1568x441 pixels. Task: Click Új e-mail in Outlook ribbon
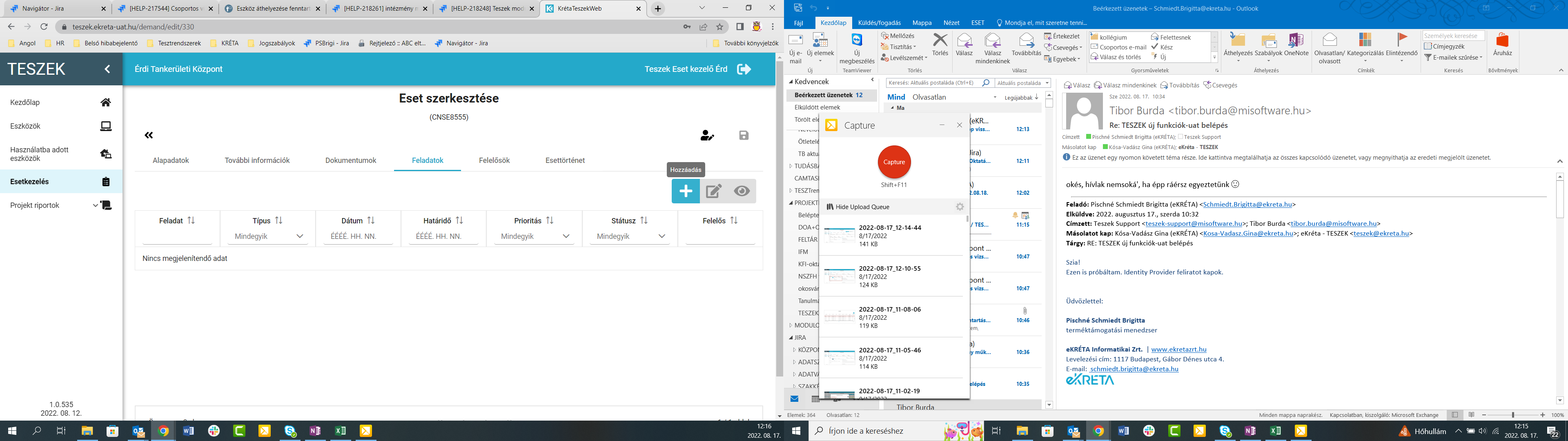point(795,49)
